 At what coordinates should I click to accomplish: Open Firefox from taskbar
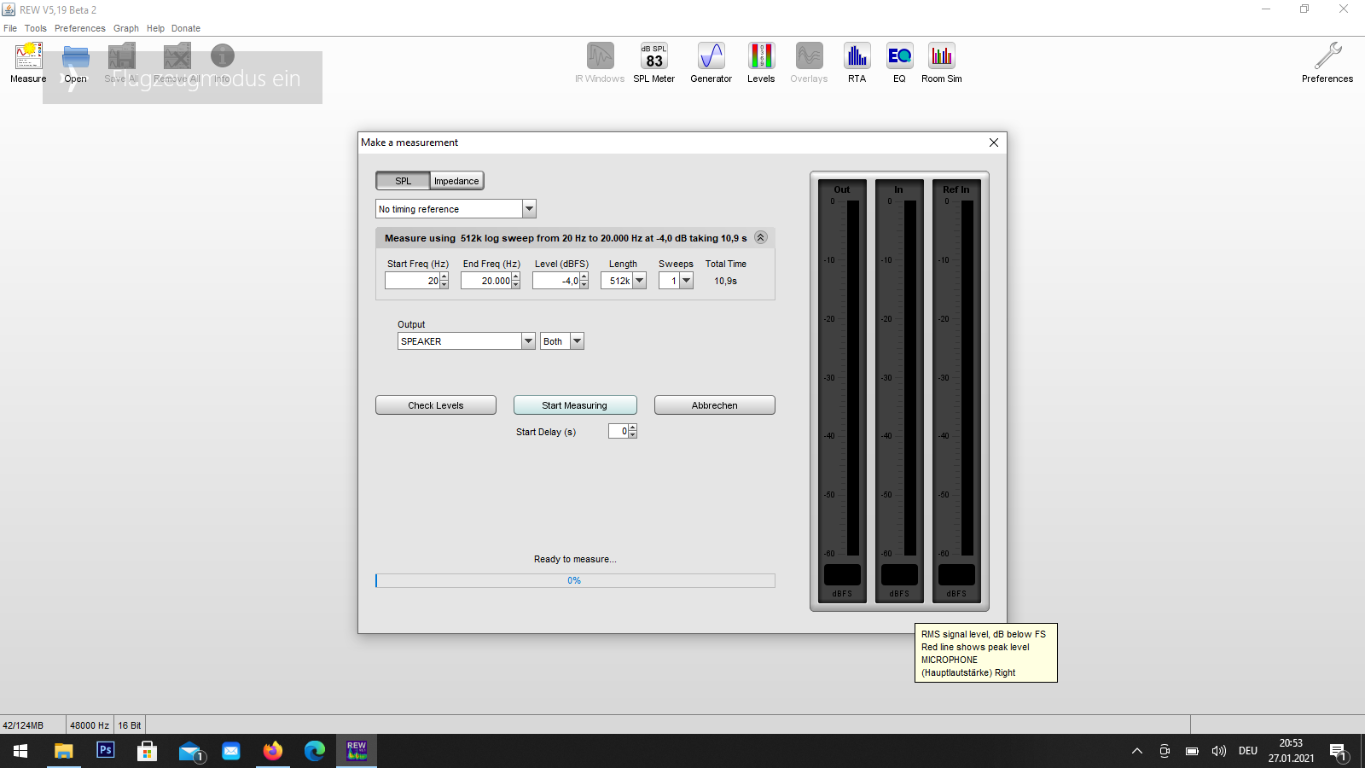point(273,751)
